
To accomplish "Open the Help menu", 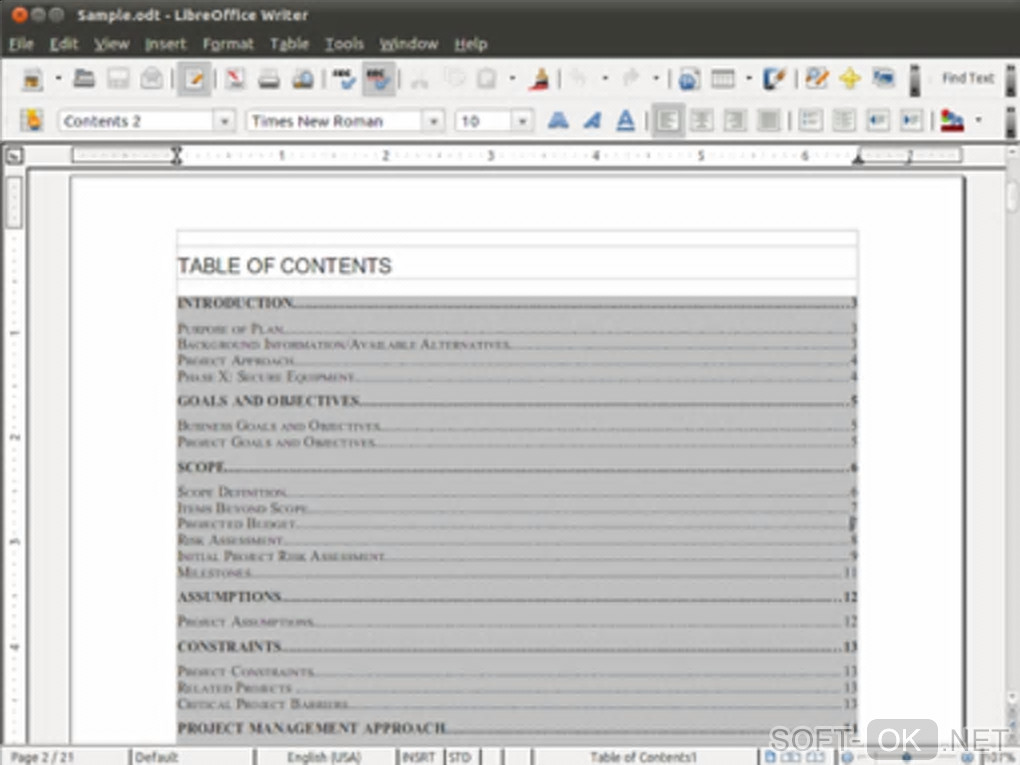I will tap(471, 44).
